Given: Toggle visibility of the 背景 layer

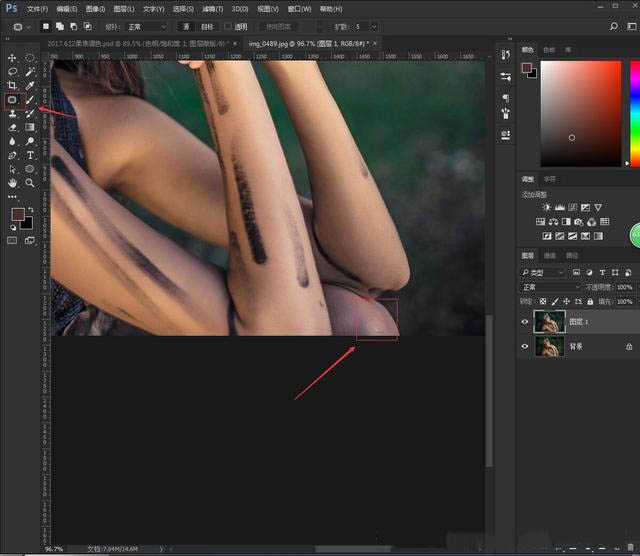Looking at the screenshot, I should [x=526, y=346].
